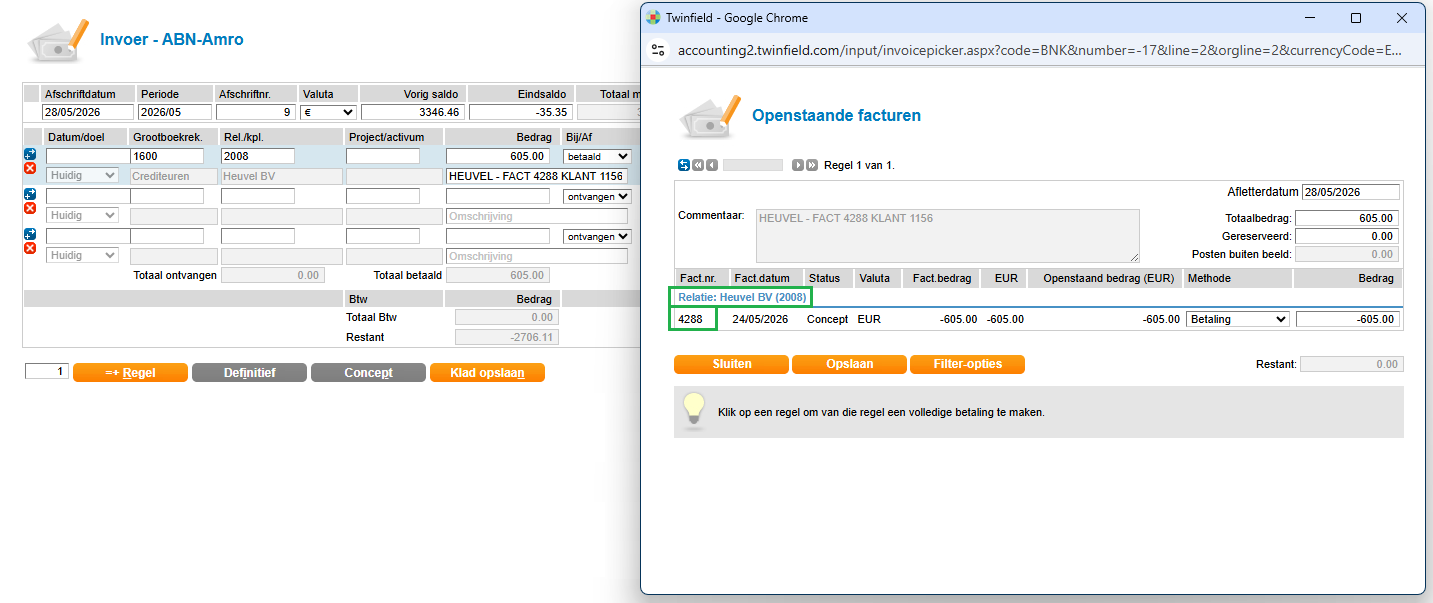Click the grey Concept button

pyautogui.click(x=368, y=372)
